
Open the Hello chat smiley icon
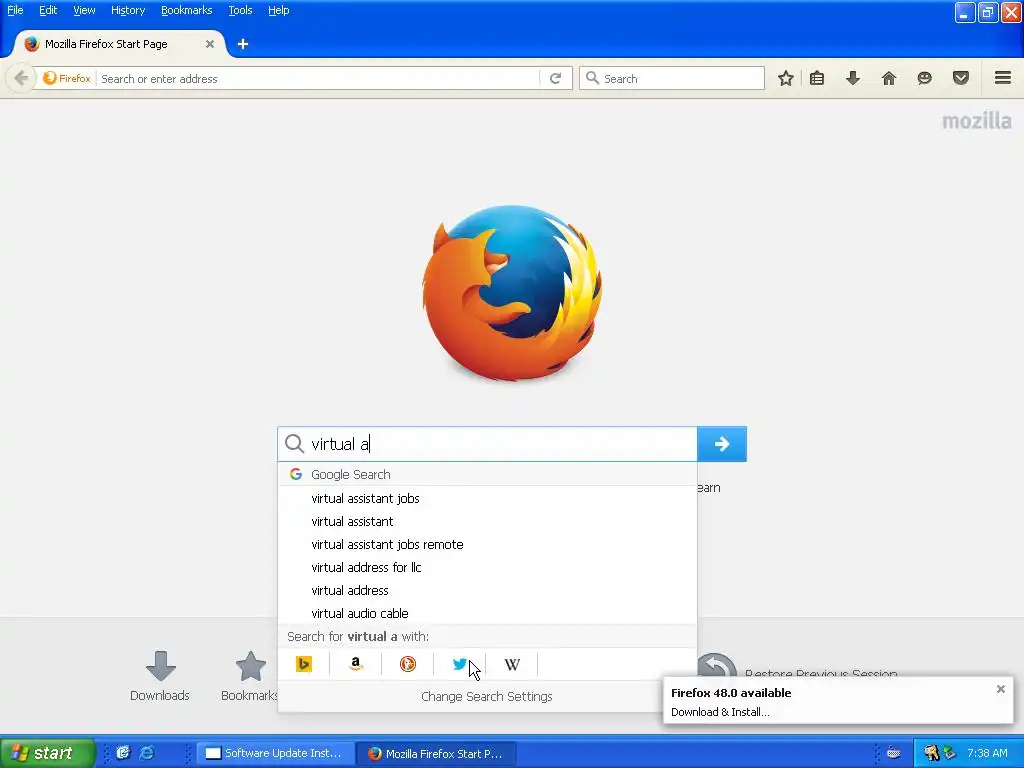[924, 78]
